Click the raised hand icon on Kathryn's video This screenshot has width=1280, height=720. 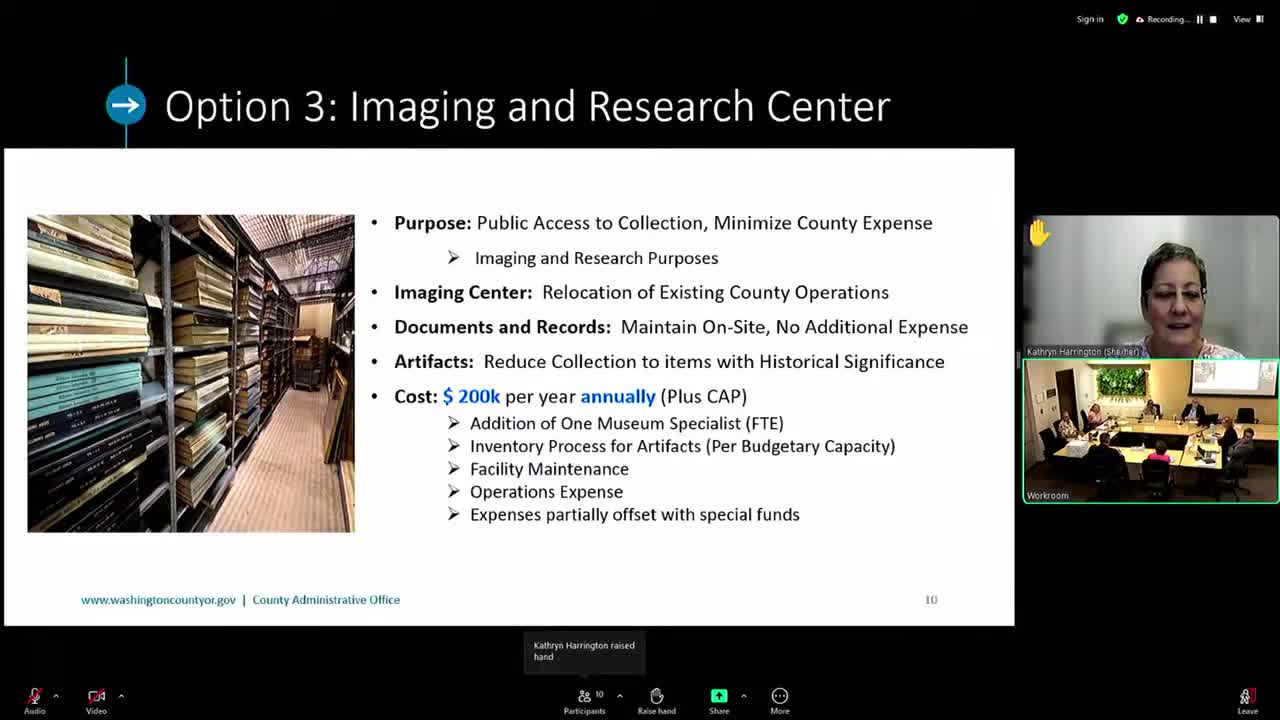click(x=1039, y=234)
